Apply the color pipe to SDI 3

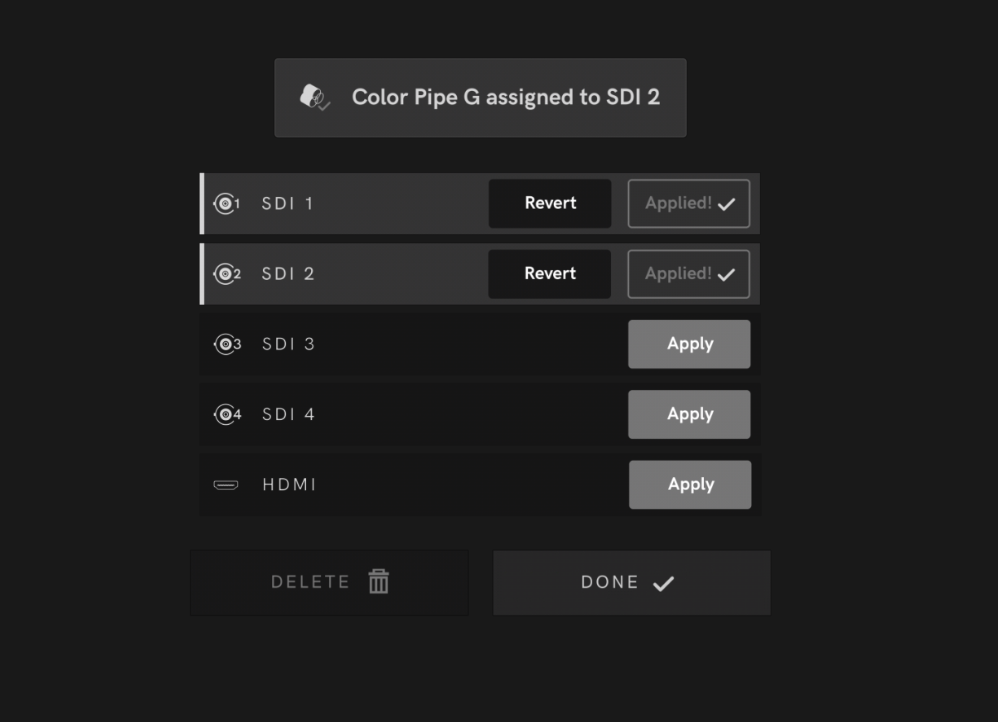(x=689, y=344)
